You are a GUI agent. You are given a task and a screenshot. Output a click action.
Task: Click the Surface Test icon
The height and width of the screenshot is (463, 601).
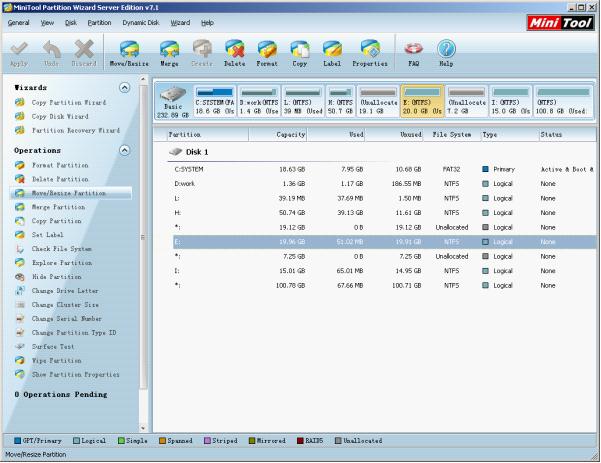click(20, 346)
